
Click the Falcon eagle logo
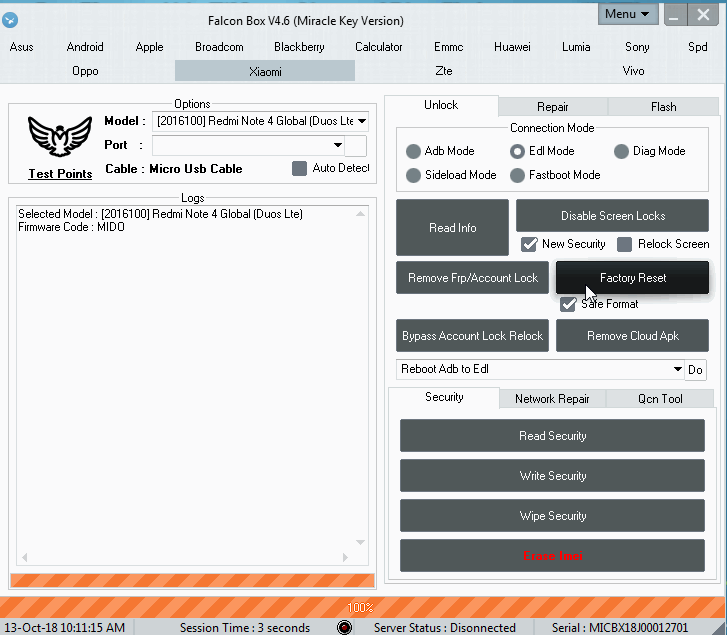pos(60,136)
